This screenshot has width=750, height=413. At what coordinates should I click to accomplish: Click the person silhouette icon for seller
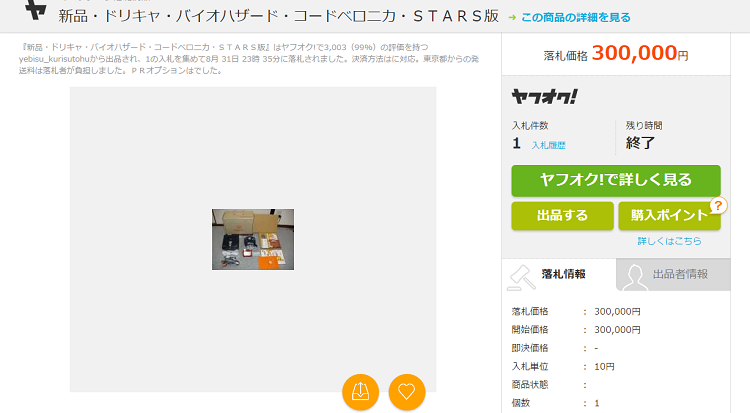[x=634, y=278]
